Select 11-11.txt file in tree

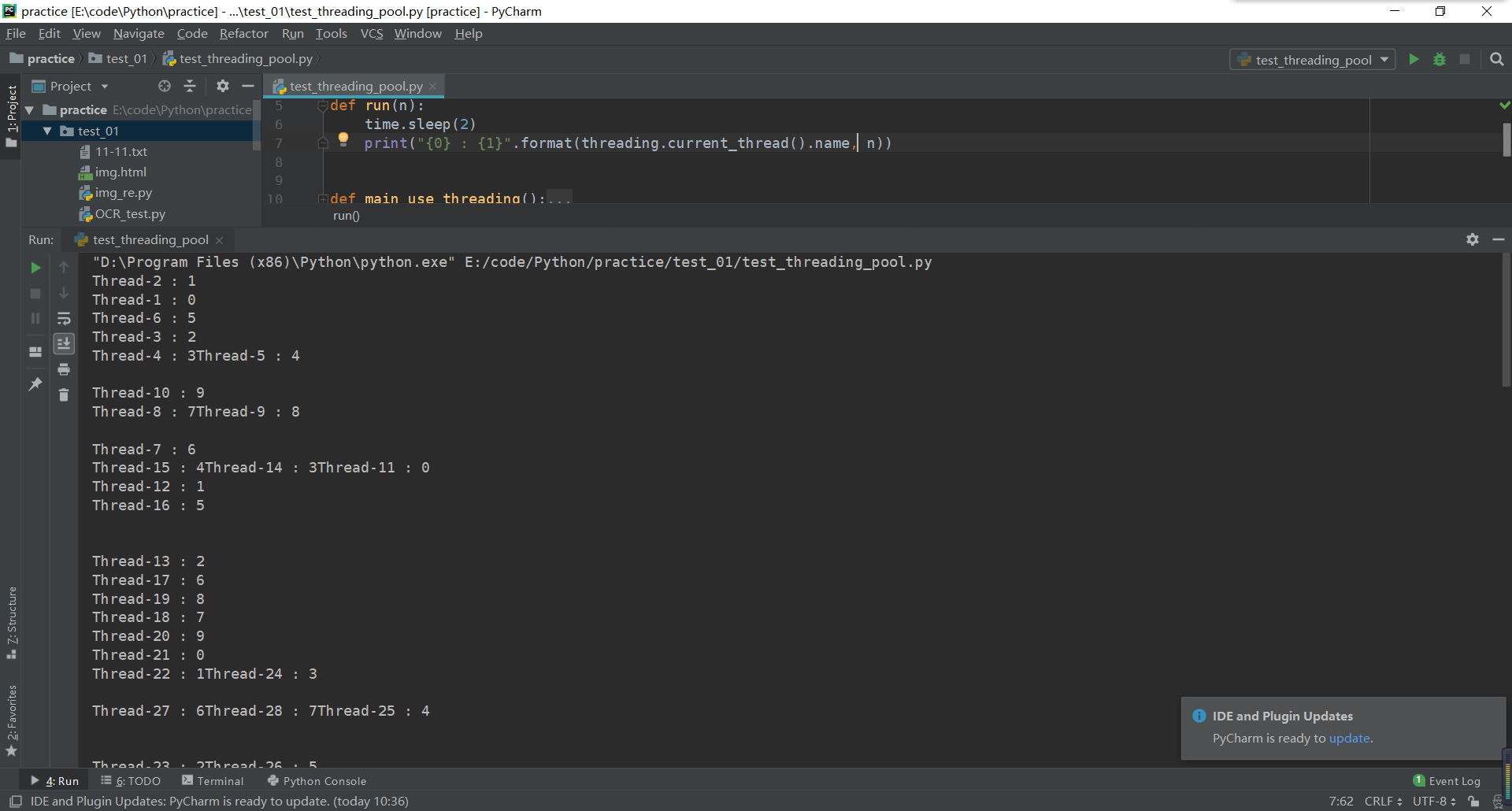(x=121, y=152)
